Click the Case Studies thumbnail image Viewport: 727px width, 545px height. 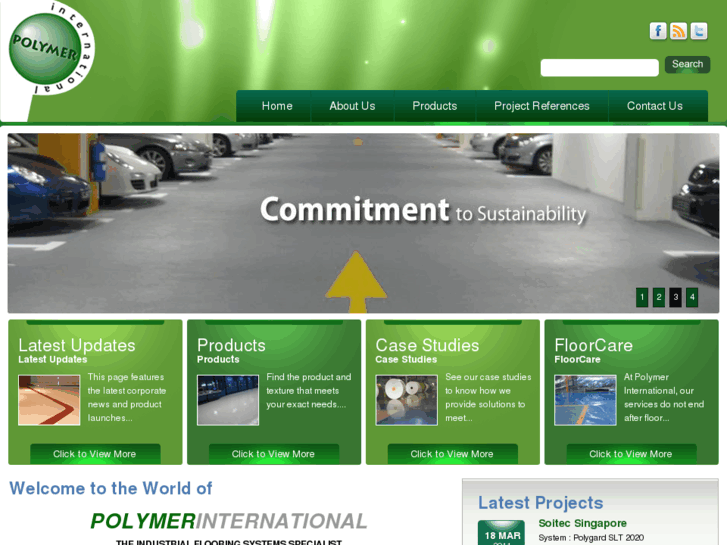[407, 400]
